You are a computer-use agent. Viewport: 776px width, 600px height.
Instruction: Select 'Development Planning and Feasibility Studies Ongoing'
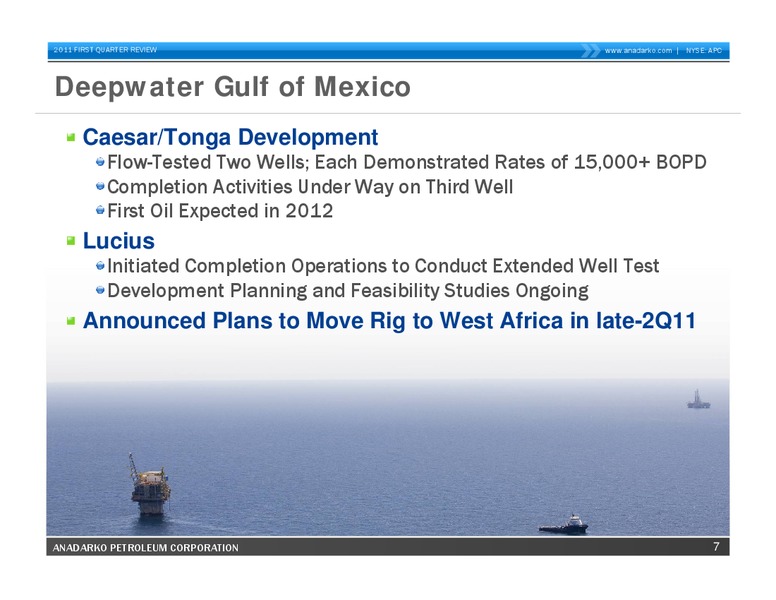[x=348, y=291]
